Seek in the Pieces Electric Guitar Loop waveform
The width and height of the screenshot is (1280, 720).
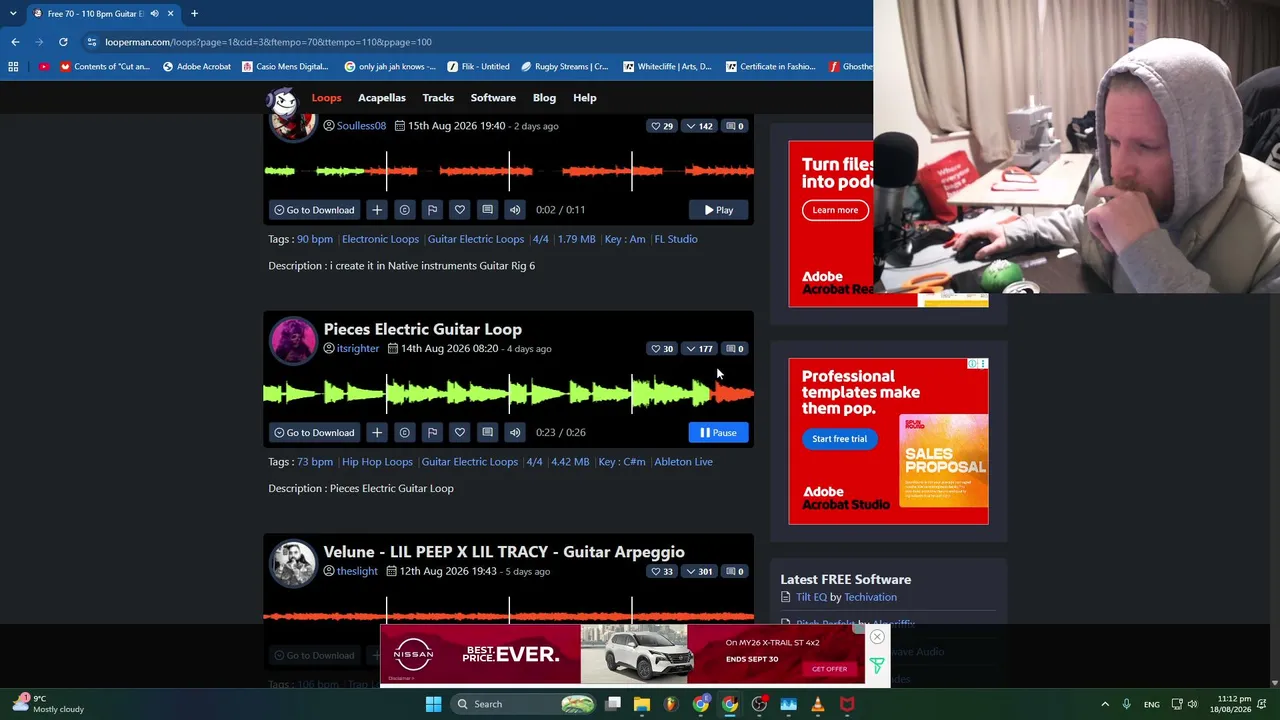pos(509,394)
